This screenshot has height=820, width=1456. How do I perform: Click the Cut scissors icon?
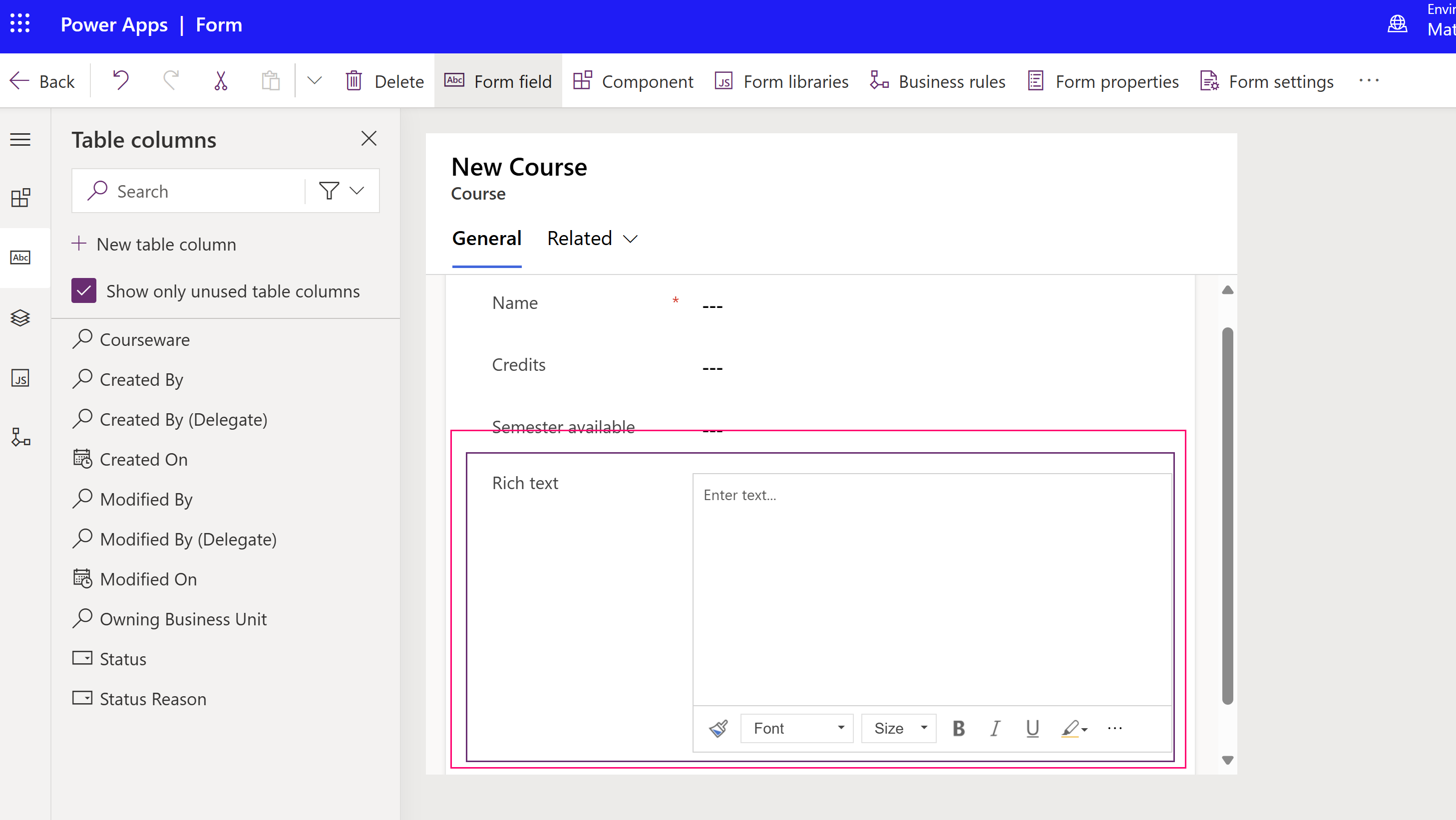tap(220, 81)
